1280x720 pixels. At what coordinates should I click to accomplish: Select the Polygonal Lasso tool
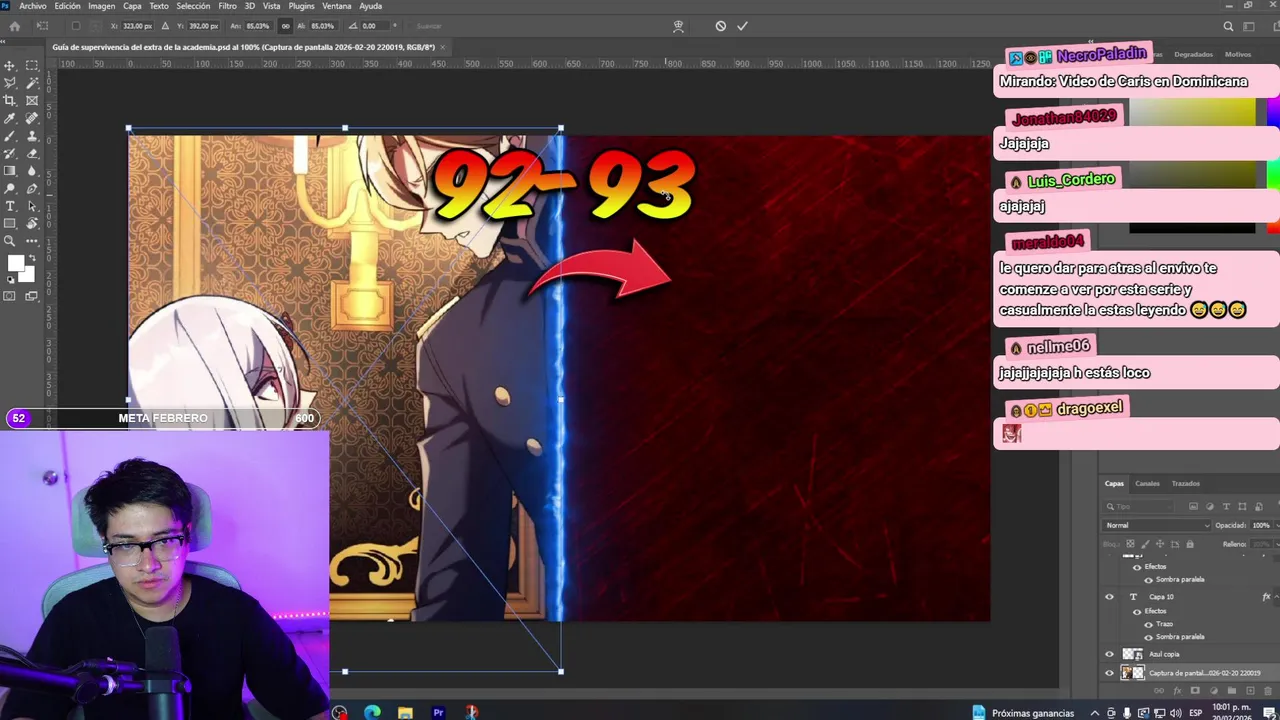pos(9,83)
